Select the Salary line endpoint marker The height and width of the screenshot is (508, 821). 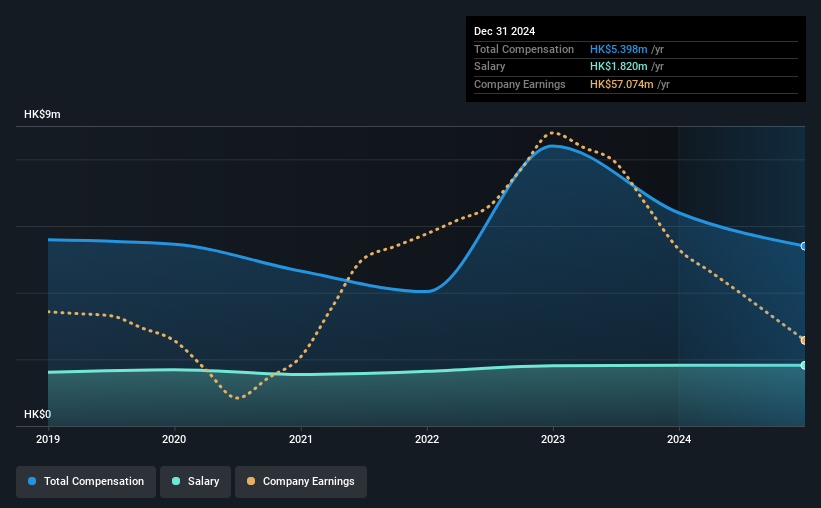[x=803, y=366]
